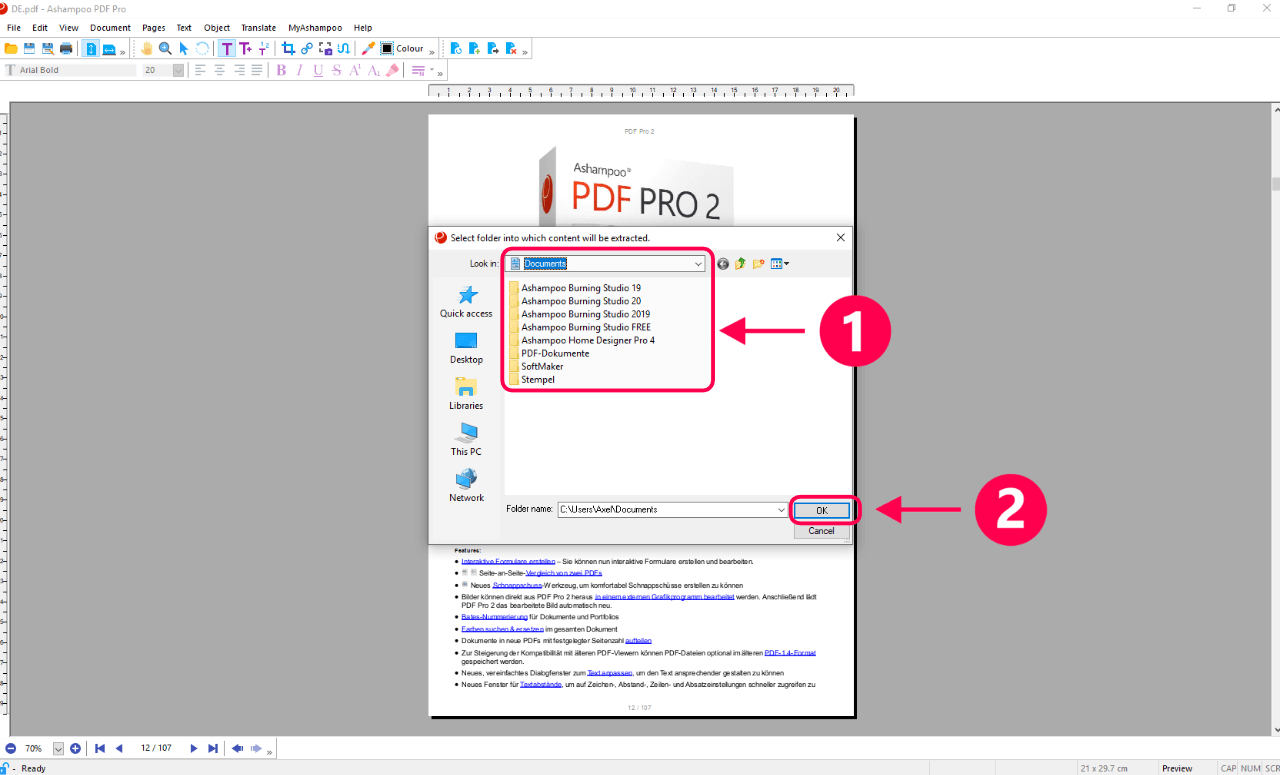This screenshot has height=775, width=1280.
Task: Open the Object menu
Action: pos(217,28)
